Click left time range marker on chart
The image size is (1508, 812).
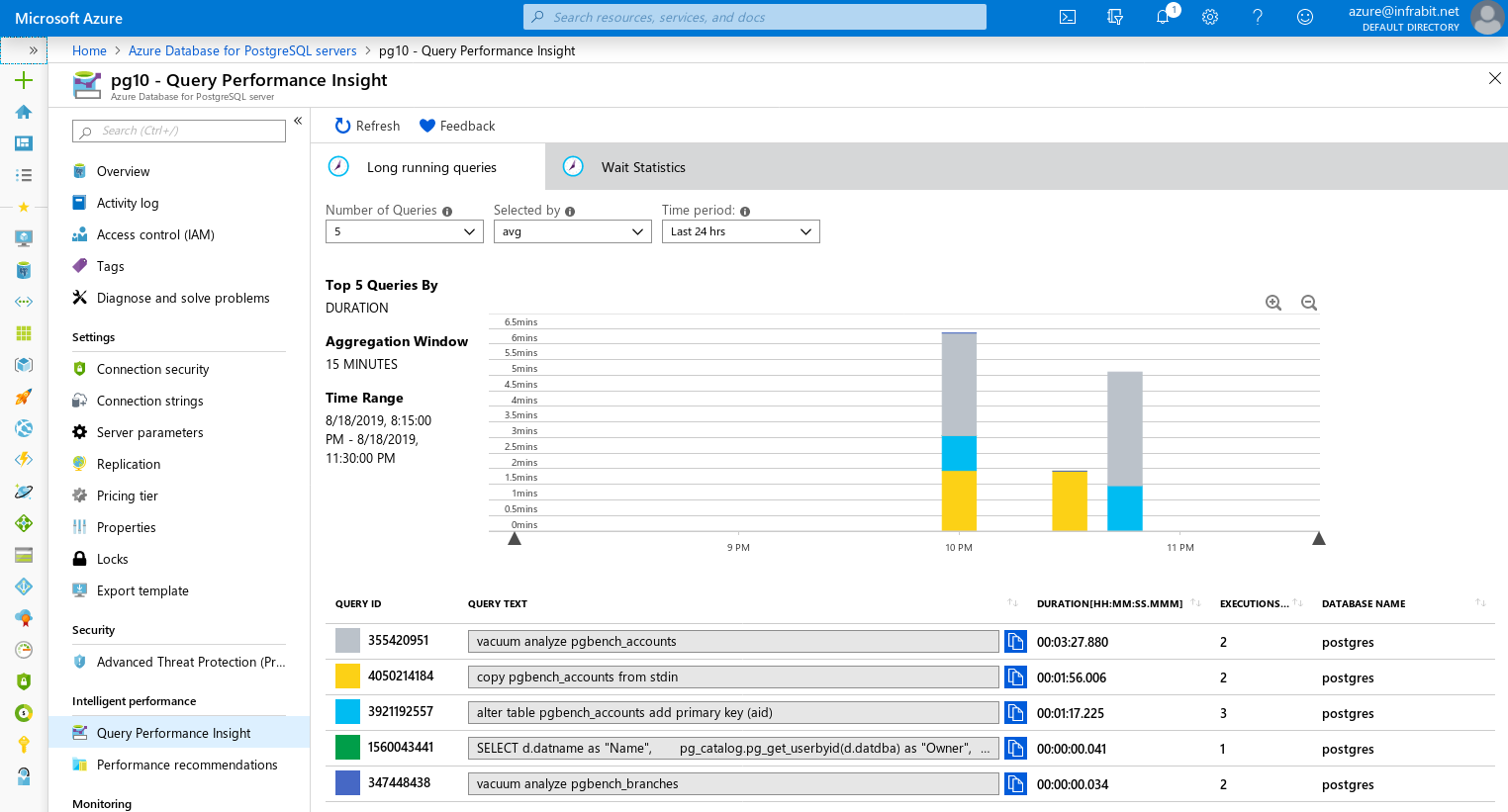pos(515,538)
